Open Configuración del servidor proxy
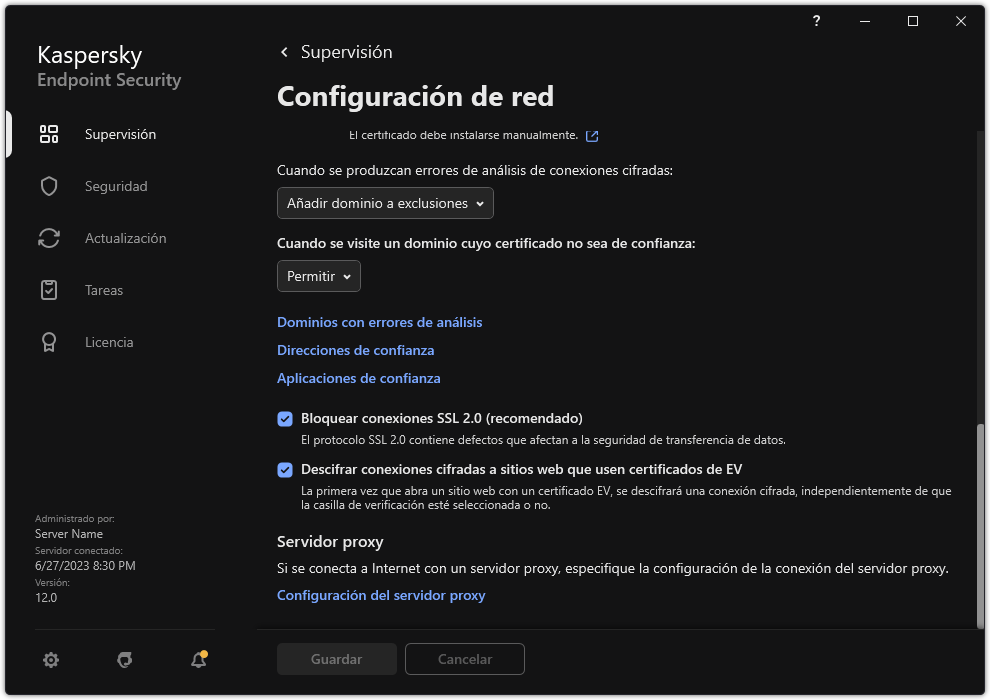The width and height of the screenshot is (990, 700). tap(381, 595)
